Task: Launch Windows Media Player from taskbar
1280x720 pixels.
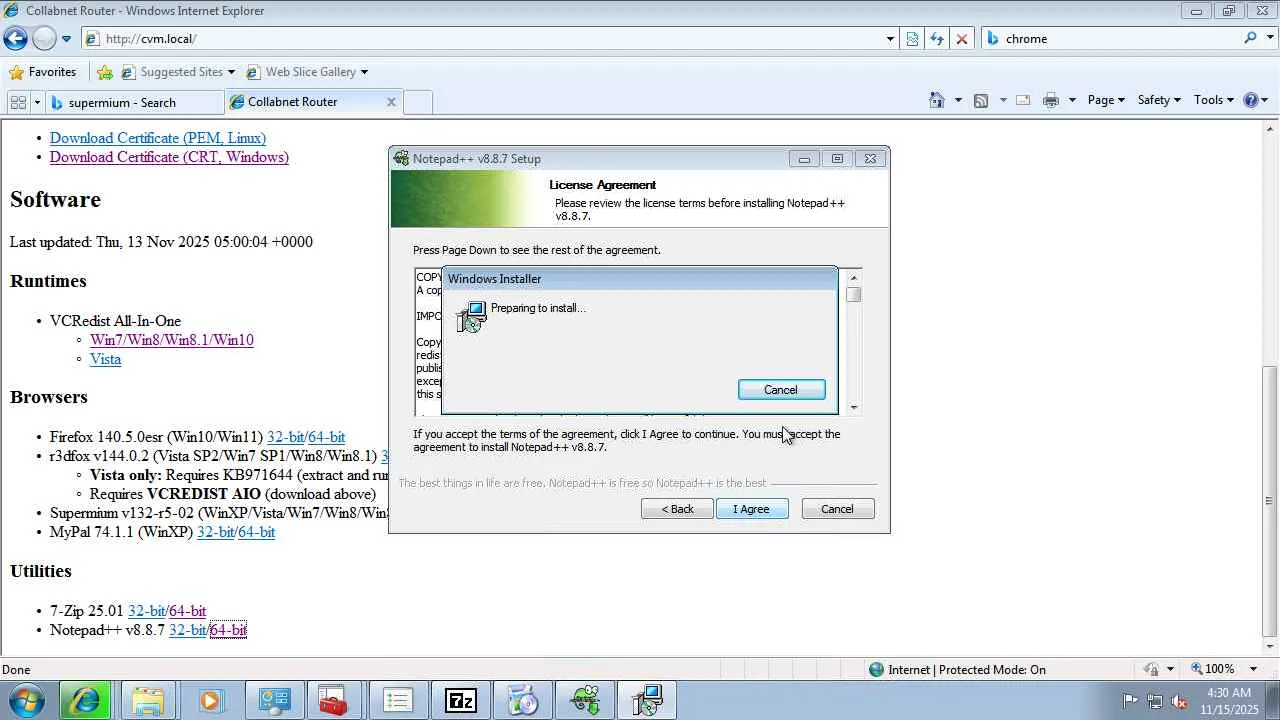Action: pyautogui.click(x=210, y=701)
